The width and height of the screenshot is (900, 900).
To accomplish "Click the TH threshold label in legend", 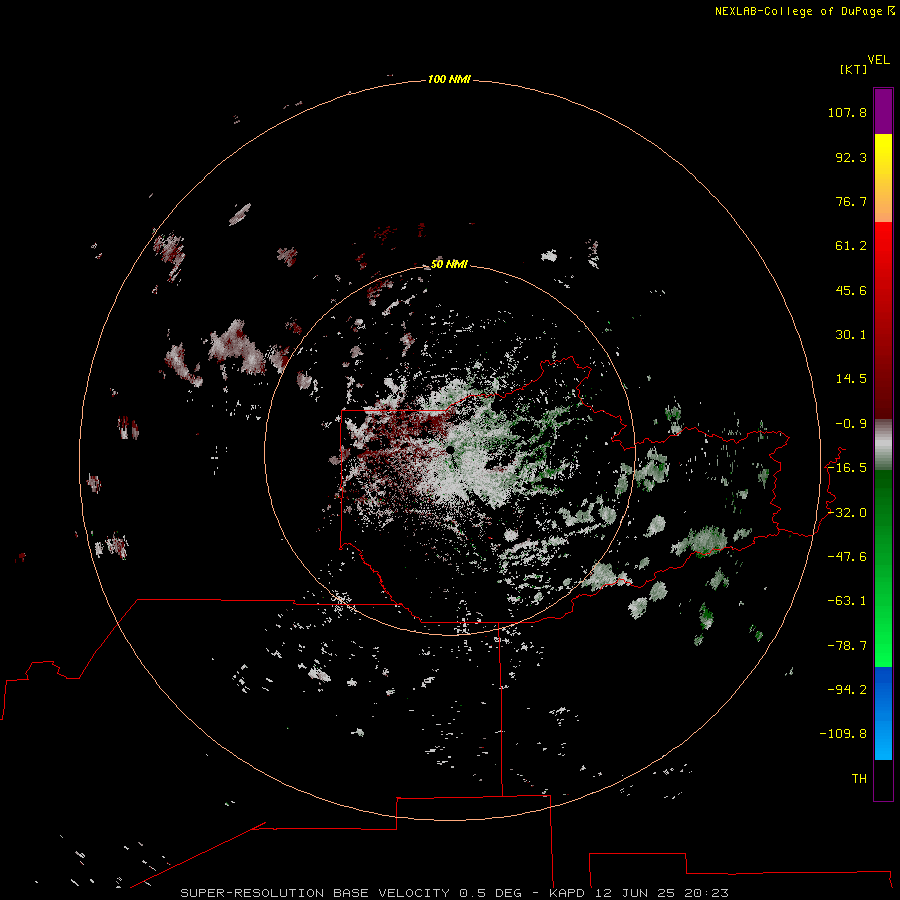I will (x=859, y=779).
